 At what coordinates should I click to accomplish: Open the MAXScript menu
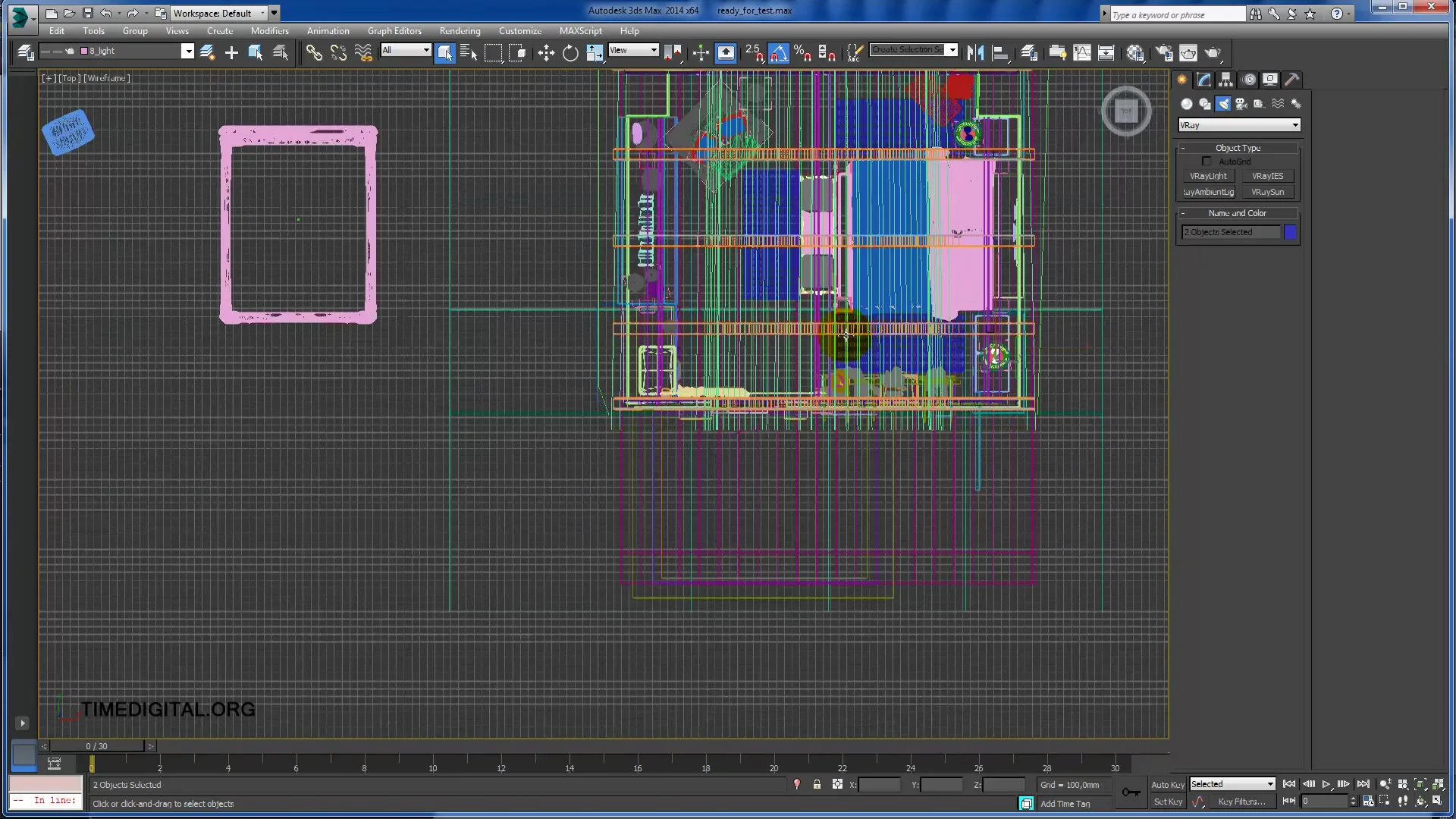580,31
